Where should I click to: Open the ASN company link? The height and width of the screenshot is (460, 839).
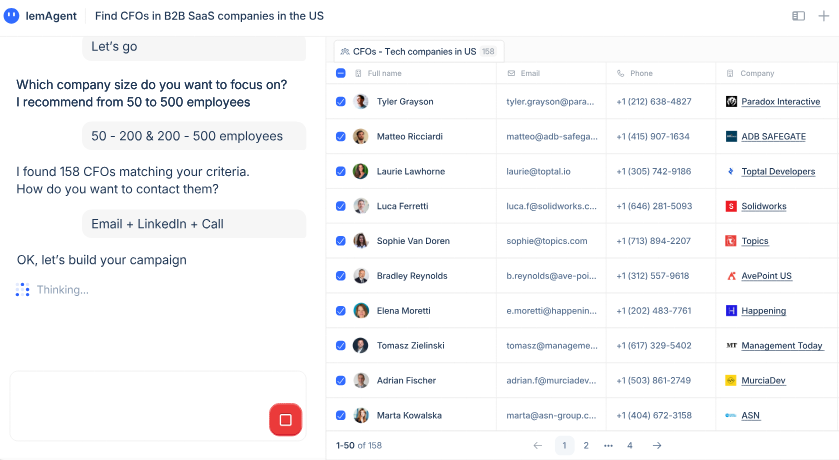tap(750, 415)
